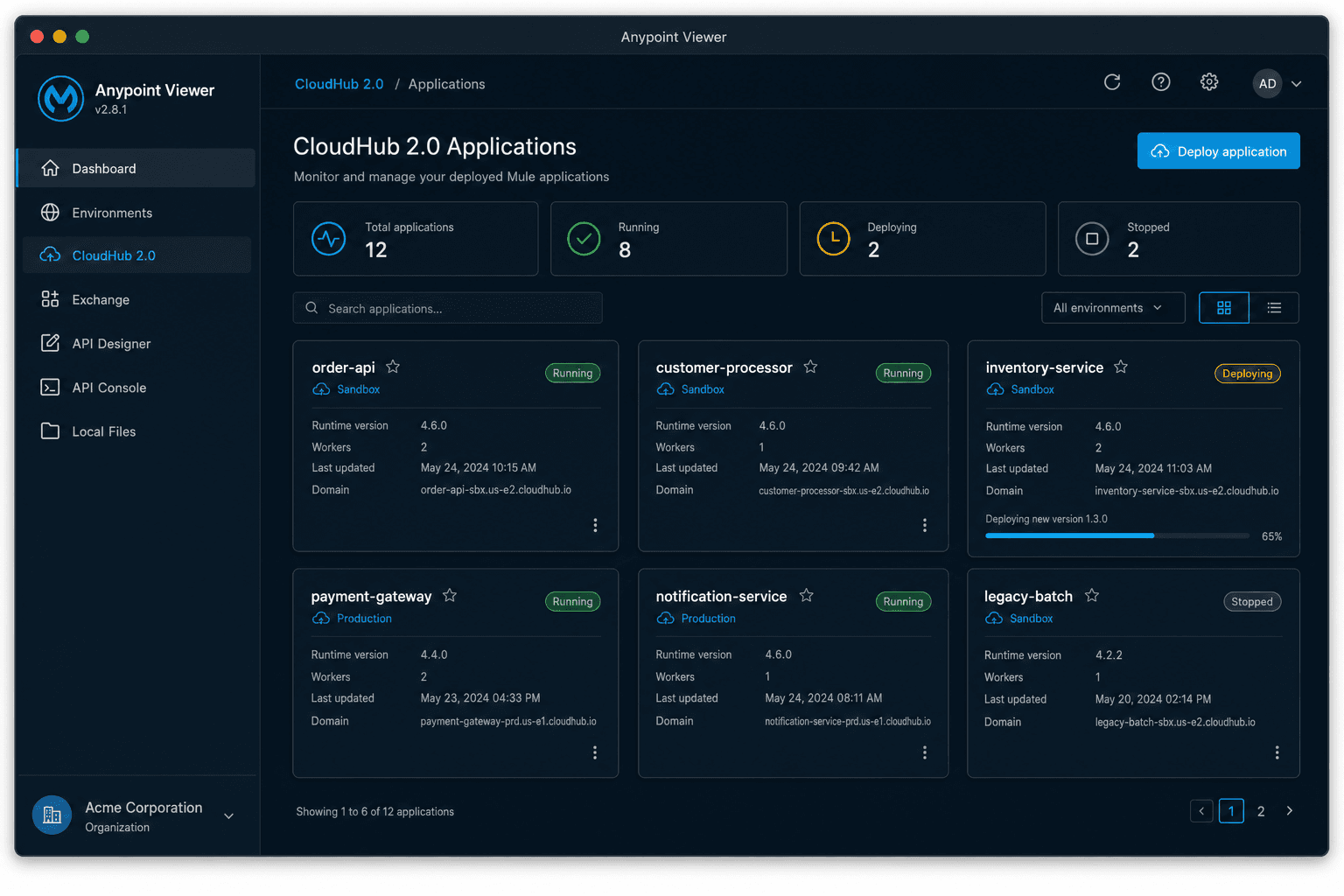Viewport: 1344px width, 896px height.
Task: Expand the Acme Corporation organization switcher
Action: click(228, 816)
